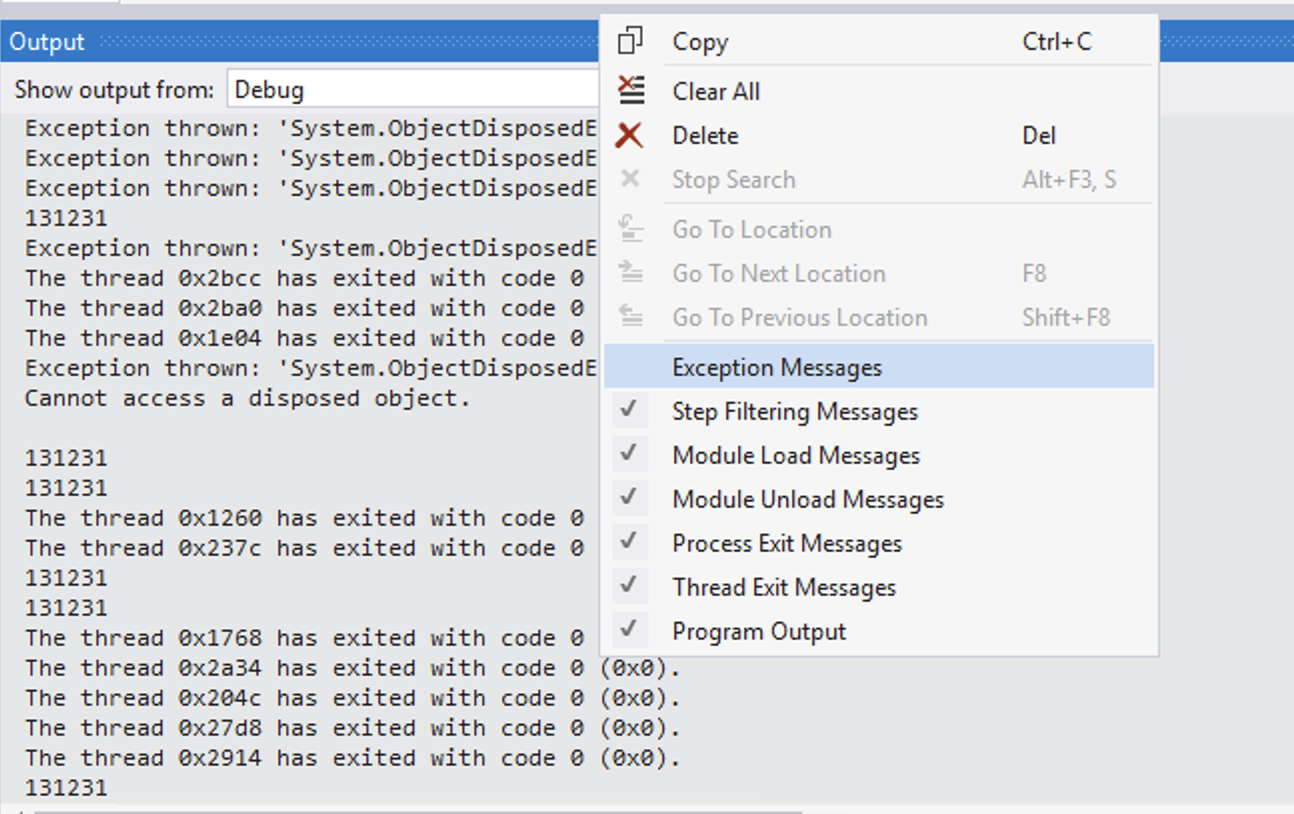The image size is (1294, 814).
Task: Click the Clear All icon
Action: pyautogui.click(x=630, y=90)
